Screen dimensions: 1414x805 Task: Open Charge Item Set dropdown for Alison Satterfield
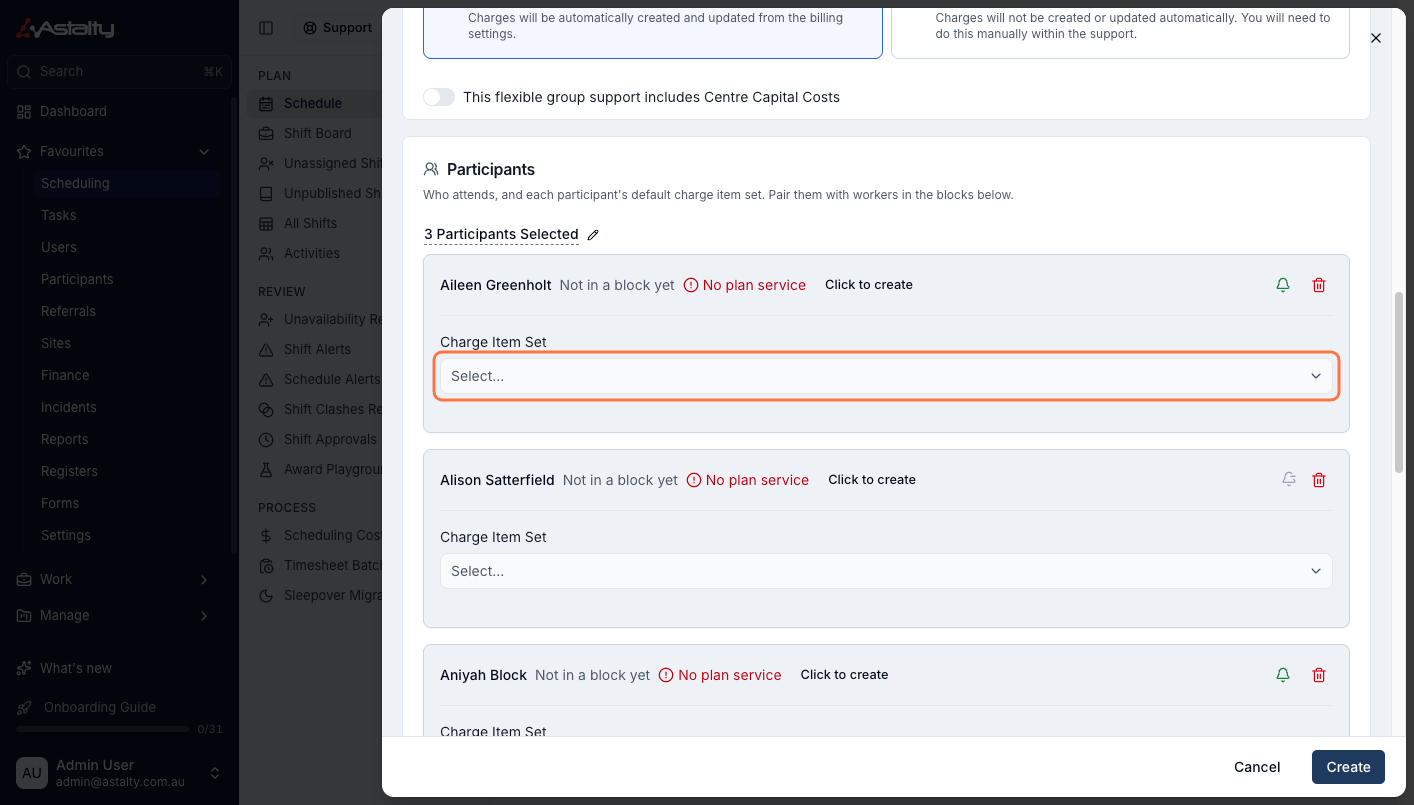coord(886,571)
